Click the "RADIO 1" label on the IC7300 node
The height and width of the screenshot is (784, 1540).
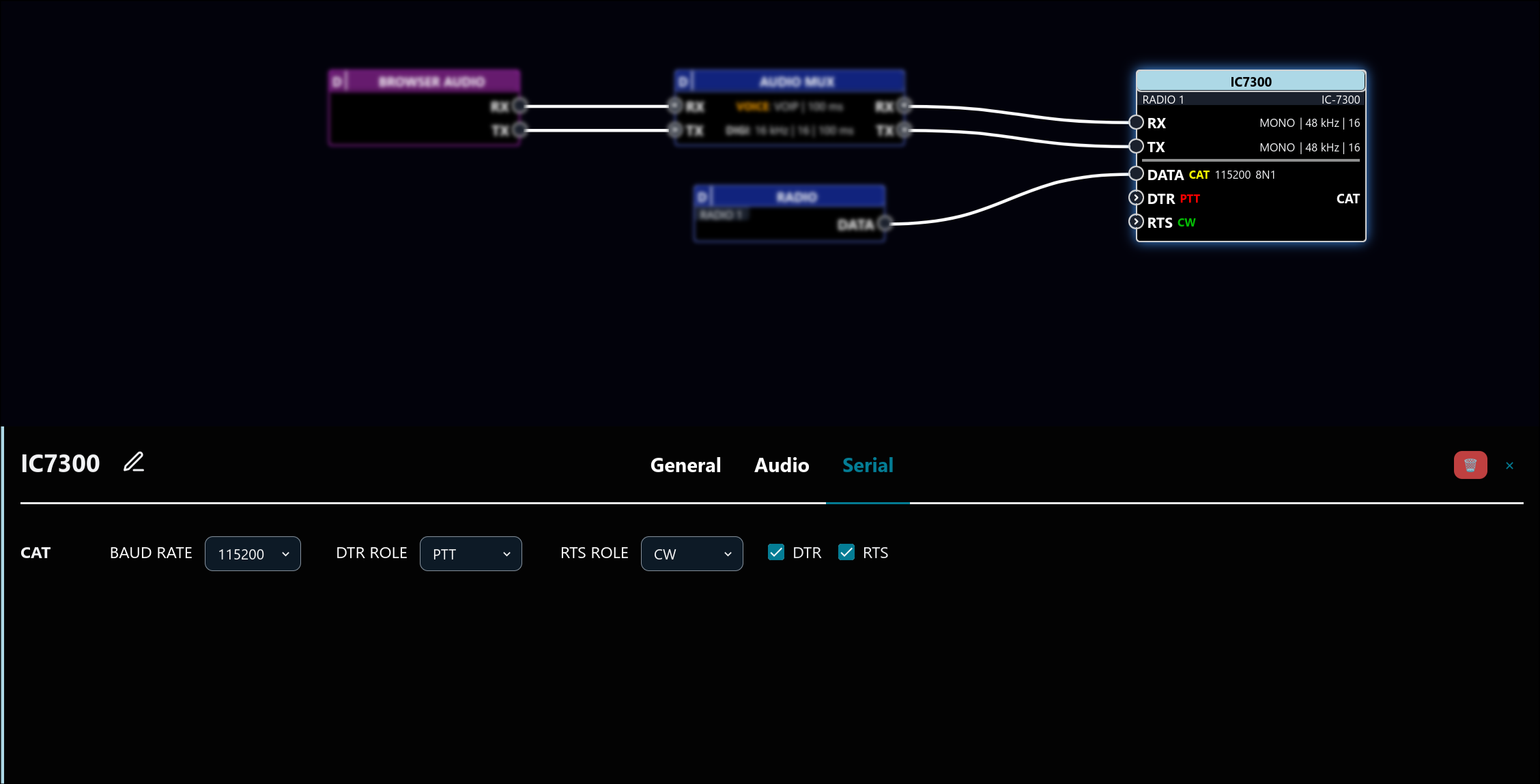1163,100
